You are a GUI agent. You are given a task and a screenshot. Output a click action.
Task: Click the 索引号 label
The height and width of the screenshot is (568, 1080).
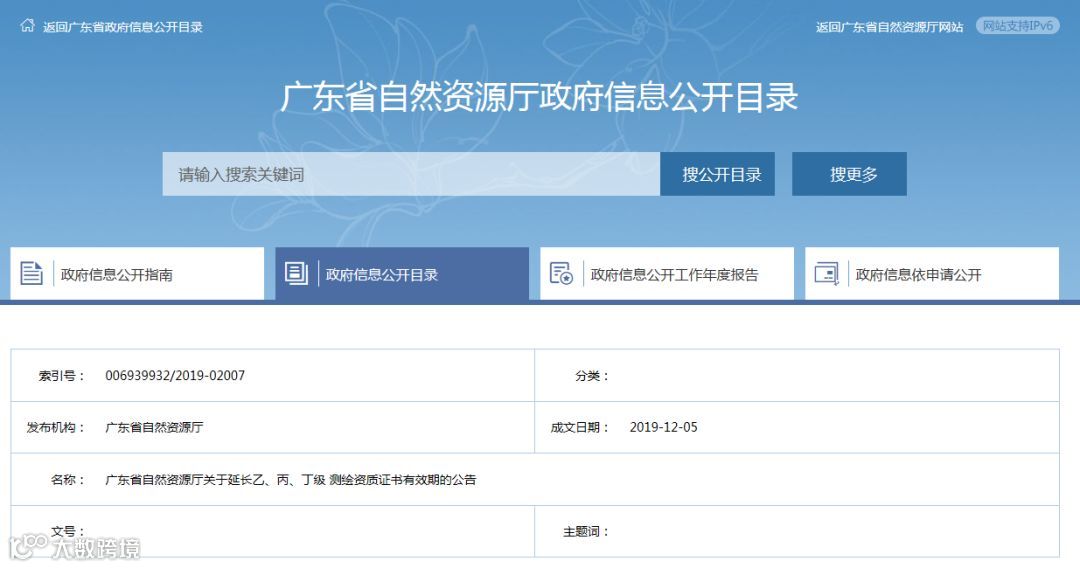pos(61,376)
